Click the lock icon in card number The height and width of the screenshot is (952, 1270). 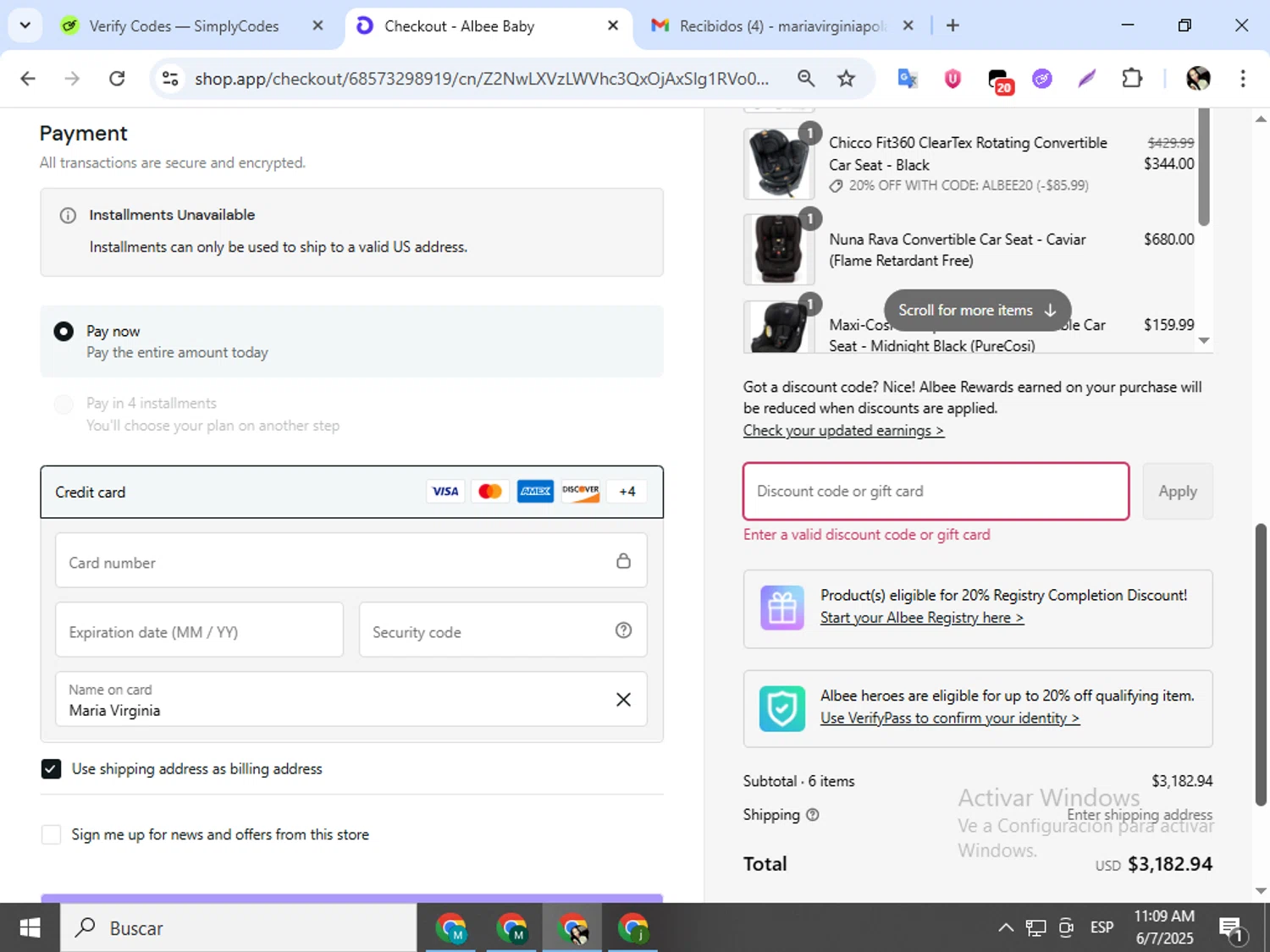pyautogui.click(x=623, y=561)
